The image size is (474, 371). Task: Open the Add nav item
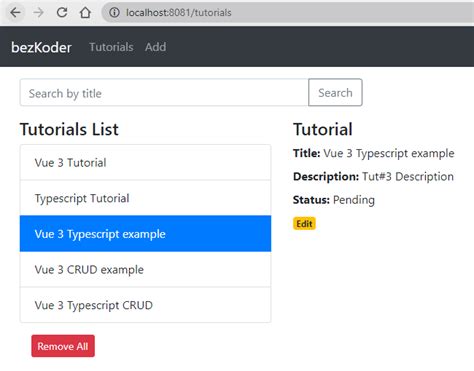coord(155,47)
